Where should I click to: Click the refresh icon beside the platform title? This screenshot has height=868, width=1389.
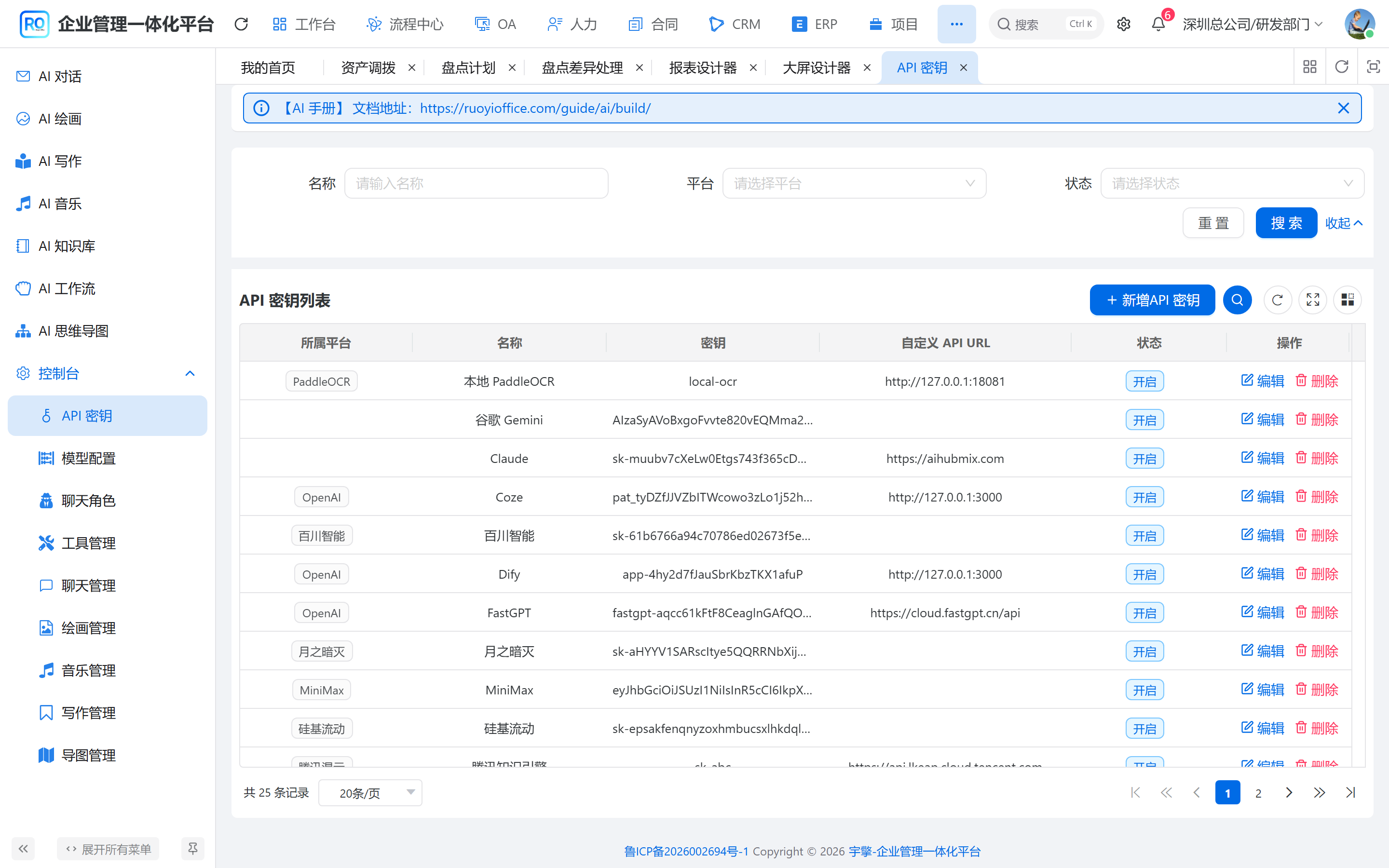[241, 24]
